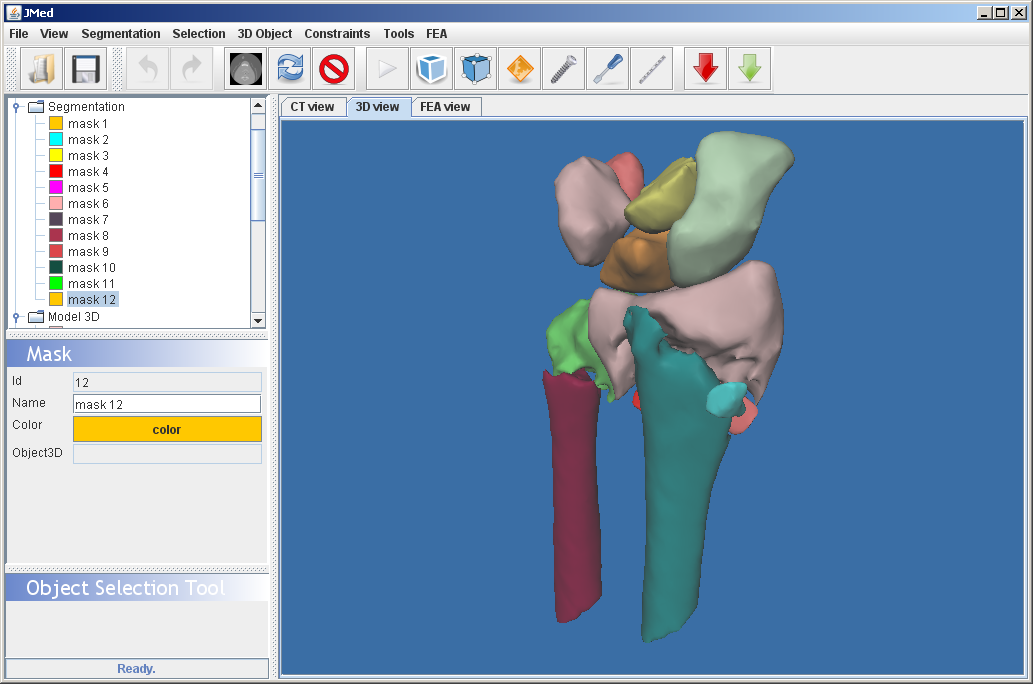The height and width of the screenshot is (684, 1033).
Task: Select the screw tool icon
Action: click(x=563, y=69)
